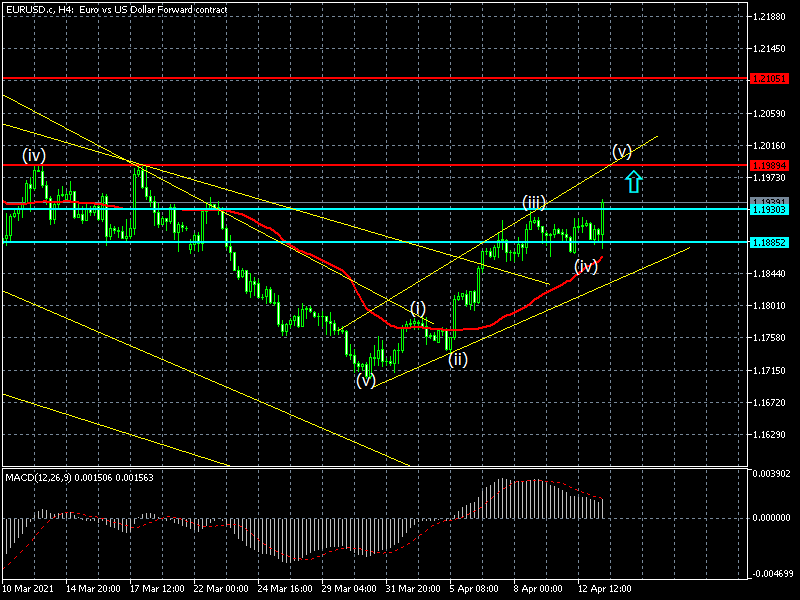
Task: Click the (iv) label below the red average
Action: pos(586,266)
